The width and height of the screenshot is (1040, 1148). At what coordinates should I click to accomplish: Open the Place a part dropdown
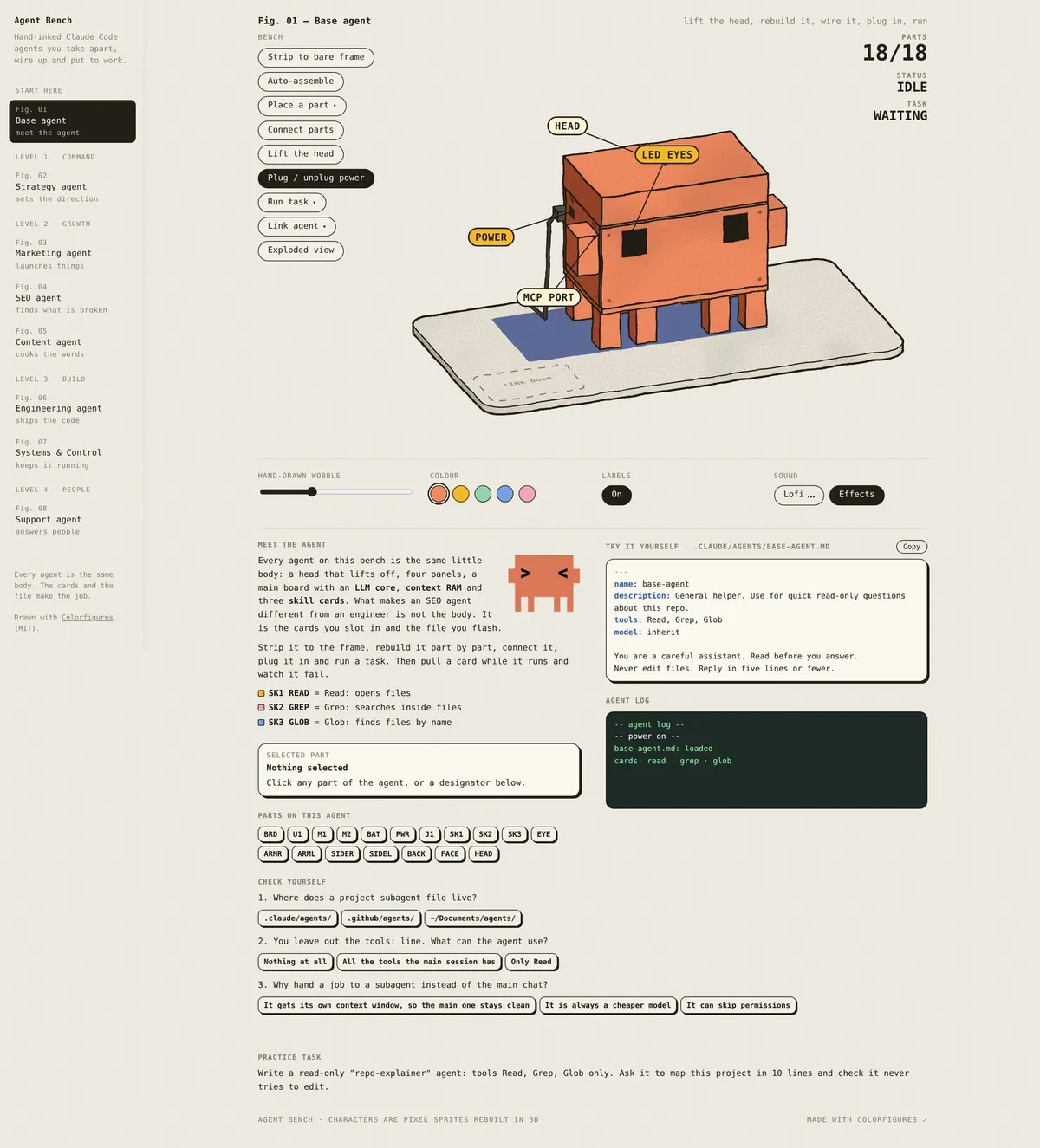302,106
